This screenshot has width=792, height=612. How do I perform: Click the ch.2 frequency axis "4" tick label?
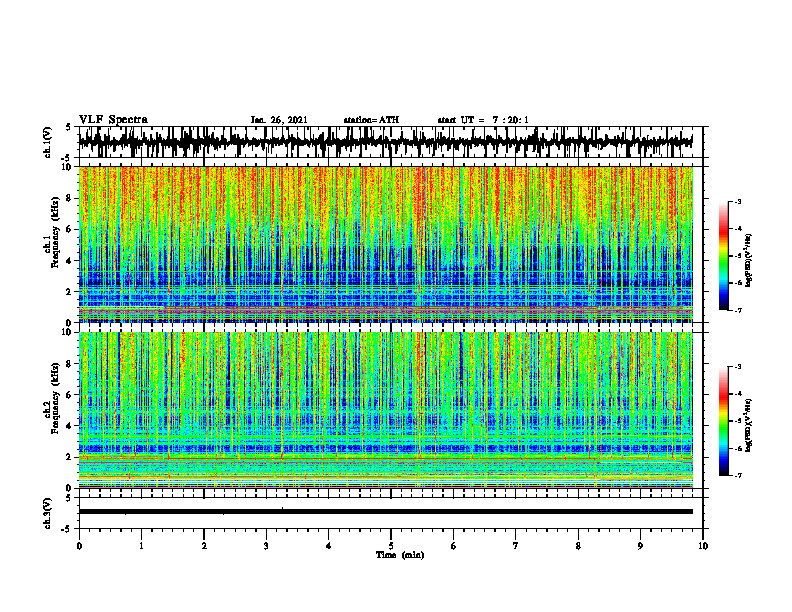tap(71, 426)
